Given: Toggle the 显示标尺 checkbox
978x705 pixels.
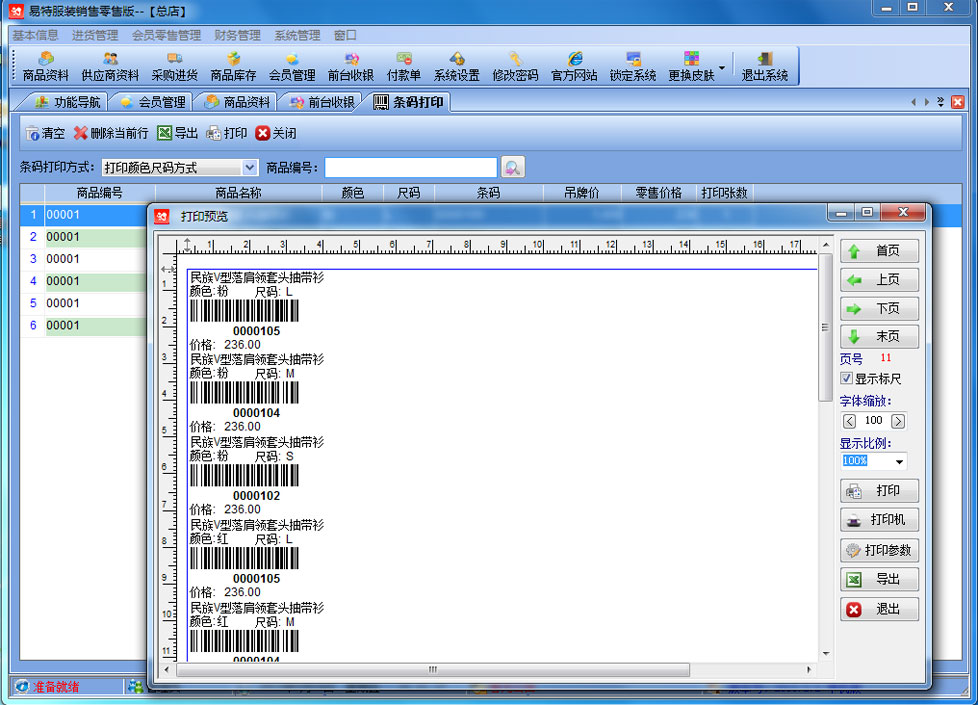Looking at the screenshot, I should pyautogui.click(x=847, y=379).
